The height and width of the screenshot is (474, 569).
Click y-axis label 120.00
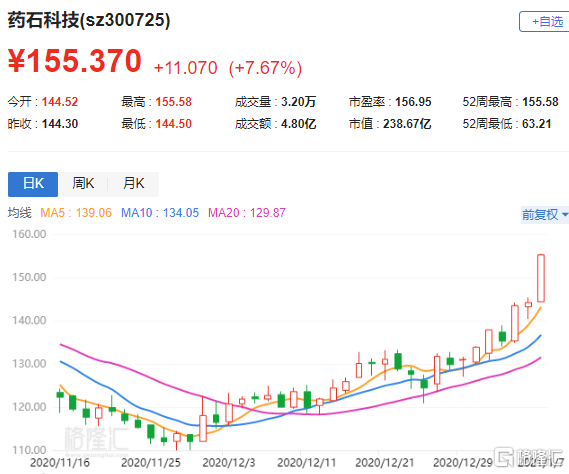pyautogui.click(x=29, y=407)
